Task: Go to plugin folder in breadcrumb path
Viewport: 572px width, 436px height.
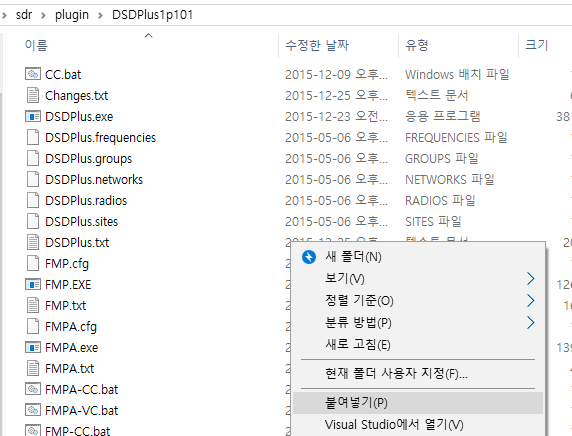Action: pyautogui.click(x=72, y=15)
